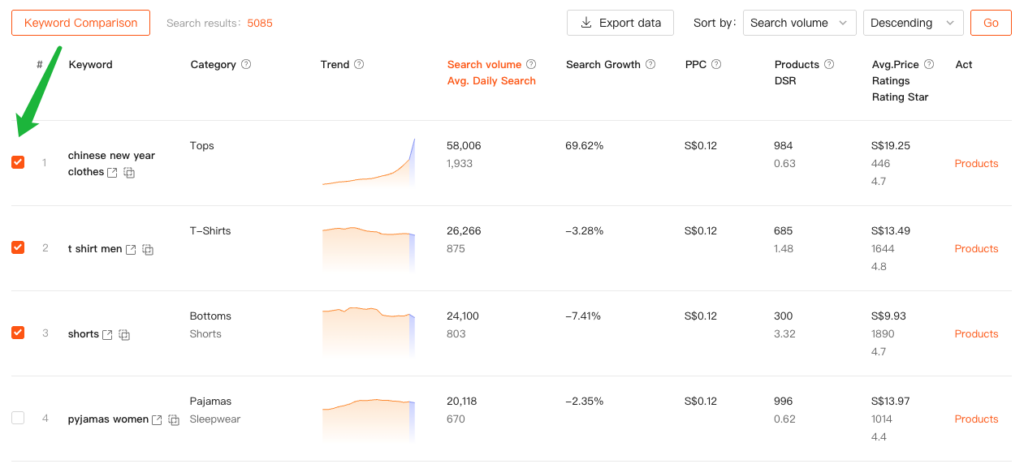The height and width of the screenshot is (464, 1024).
Task: Click the PPC info question icon
Action: click(716, 65)
